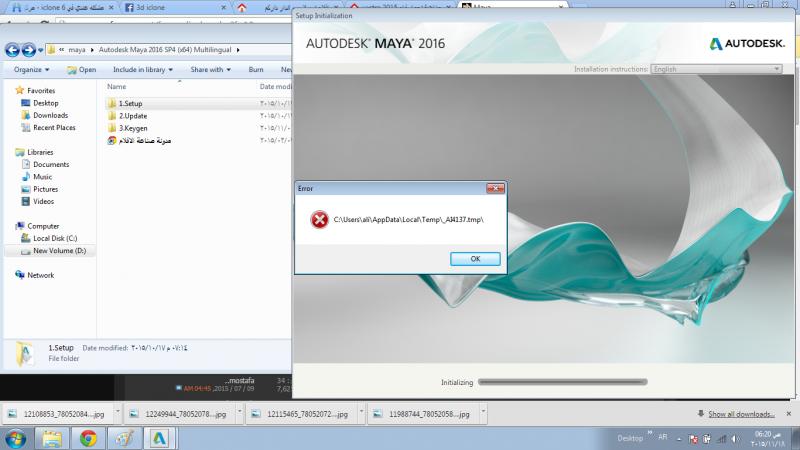Switch to the iclone 6 browser tab

coord(64,8)
